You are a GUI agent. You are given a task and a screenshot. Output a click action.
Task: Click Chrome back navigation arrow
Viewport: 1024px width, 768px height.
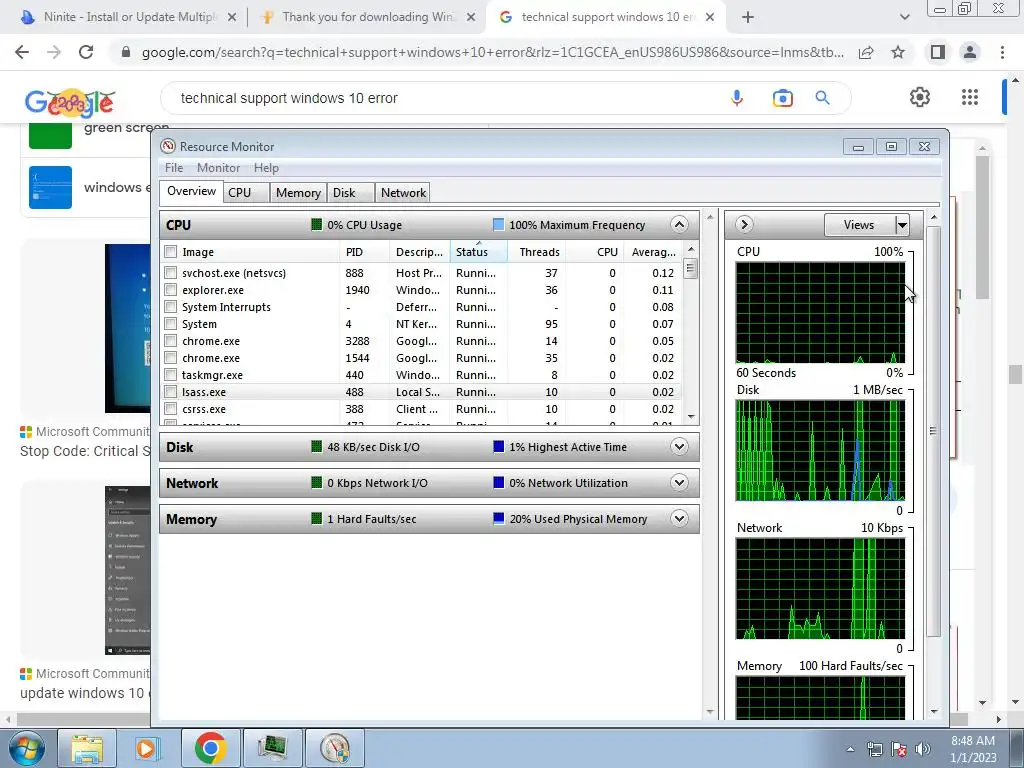22,52
